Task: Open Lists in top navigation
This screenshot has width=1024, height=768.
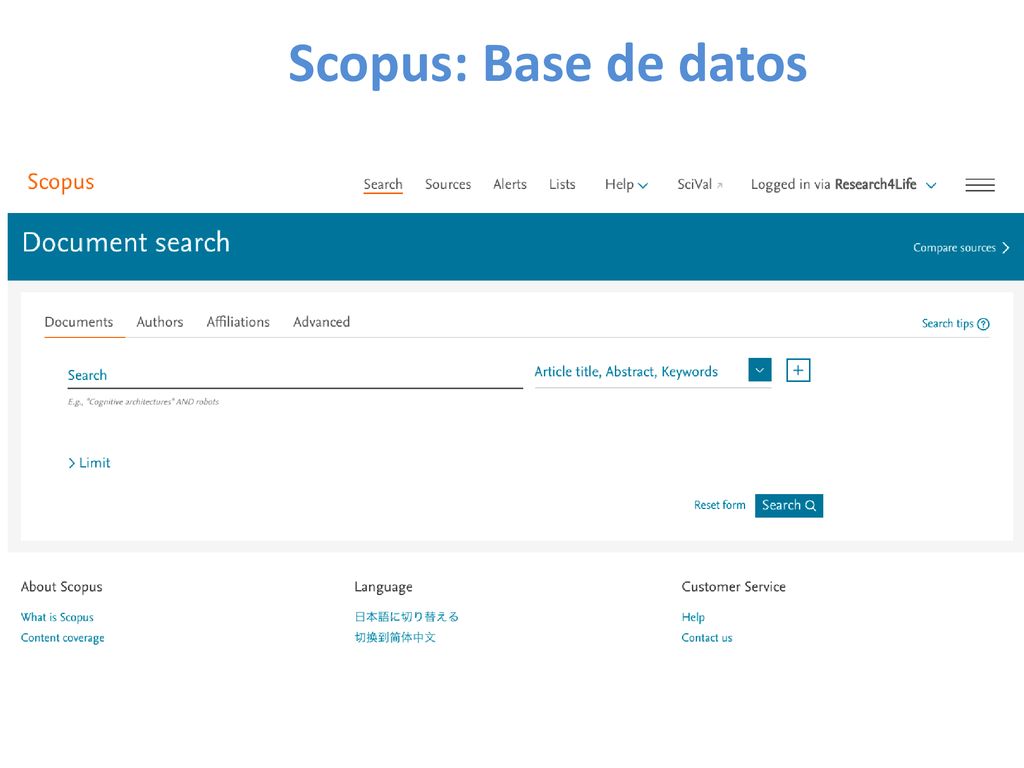Action: click(x=562, y=185)
